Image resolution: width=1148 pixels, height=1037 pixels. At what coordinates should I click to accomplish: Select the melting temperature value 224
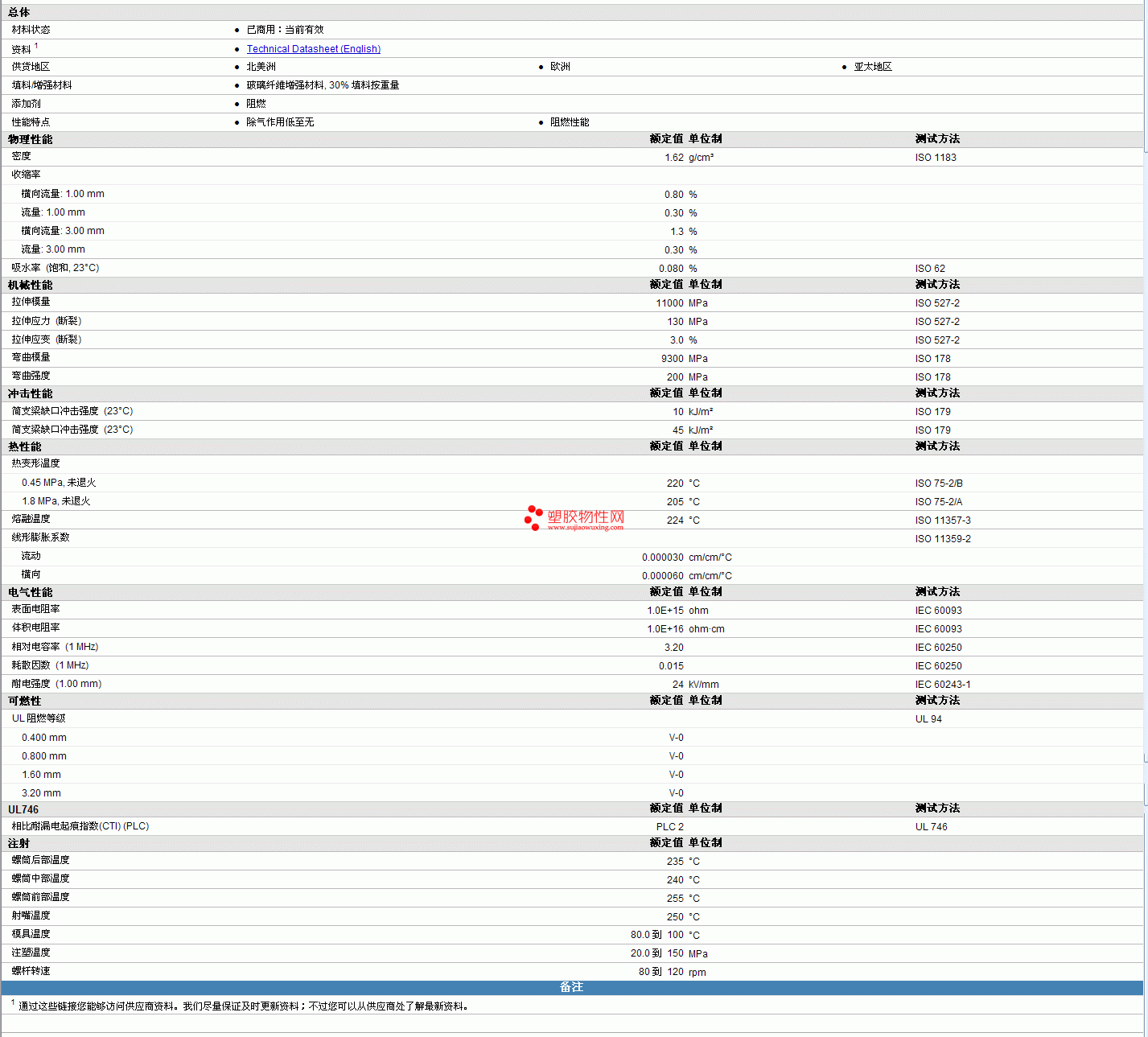tap(675, 521)
